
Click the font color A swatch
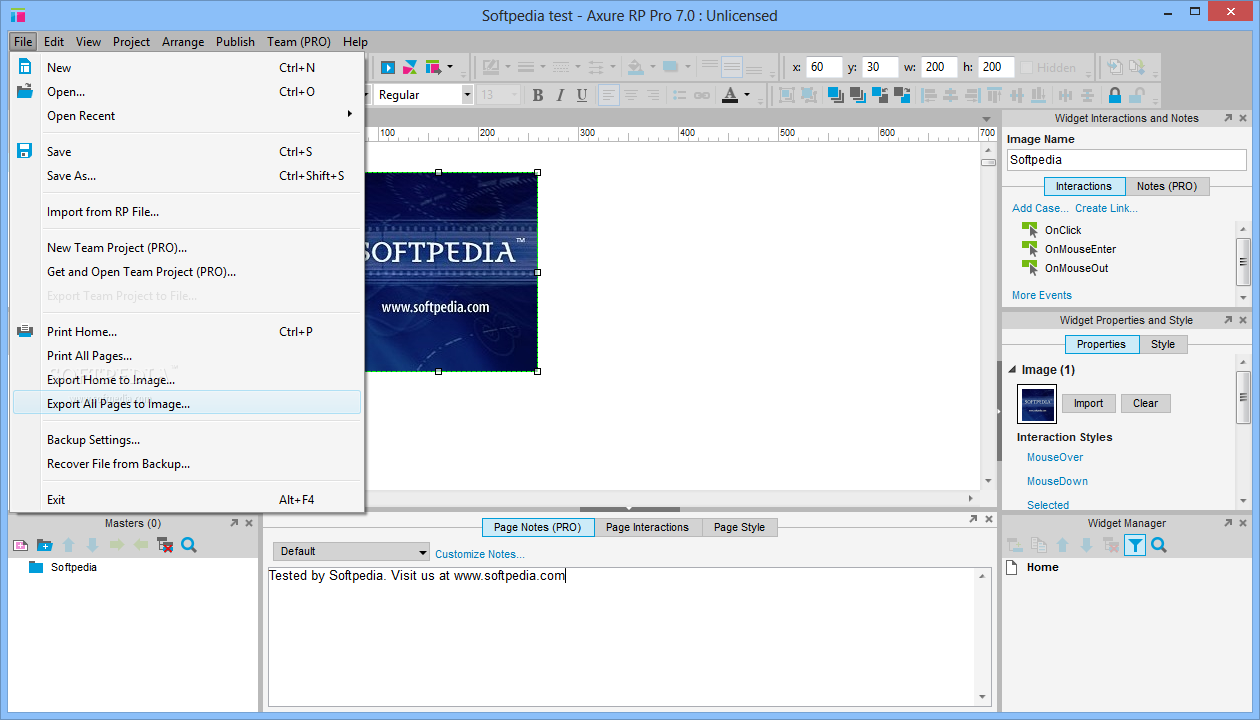729,95
